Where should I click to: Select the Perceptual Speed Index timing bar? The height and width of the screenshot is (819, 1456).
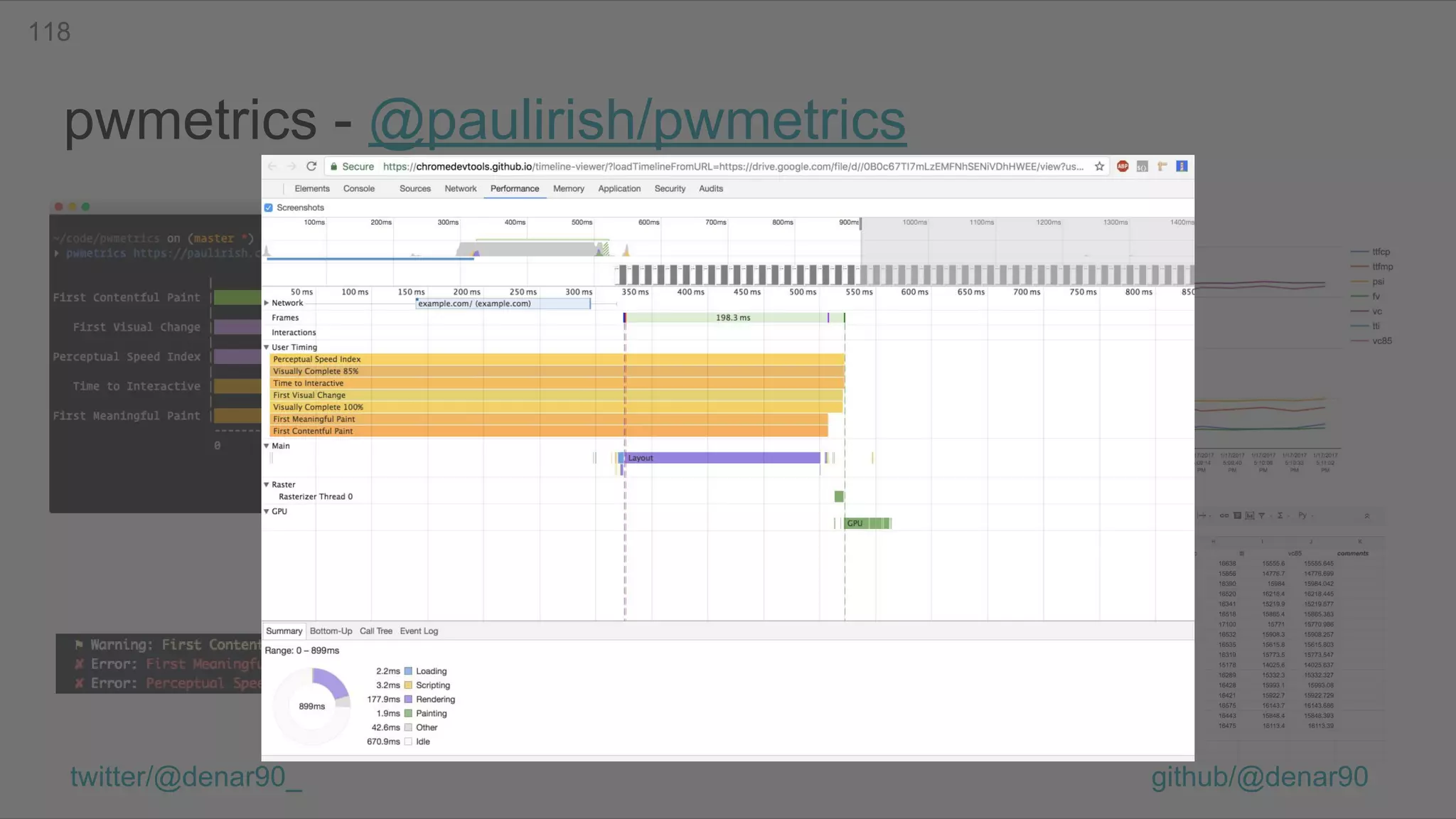click(x=557, y=360)
